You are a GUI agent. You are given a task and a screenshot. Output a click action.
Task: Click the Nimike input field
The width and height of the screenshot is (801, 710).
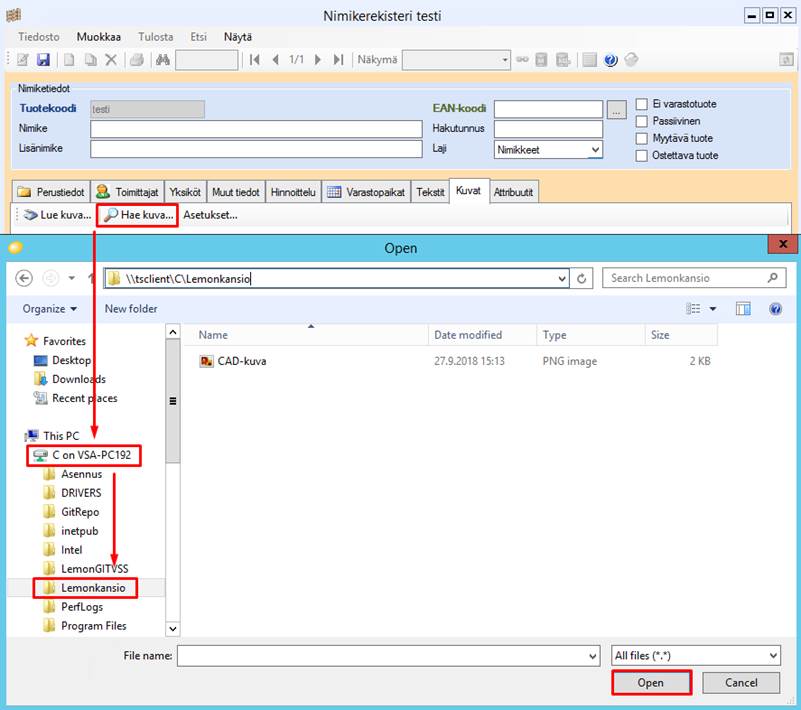coord(256,129)
